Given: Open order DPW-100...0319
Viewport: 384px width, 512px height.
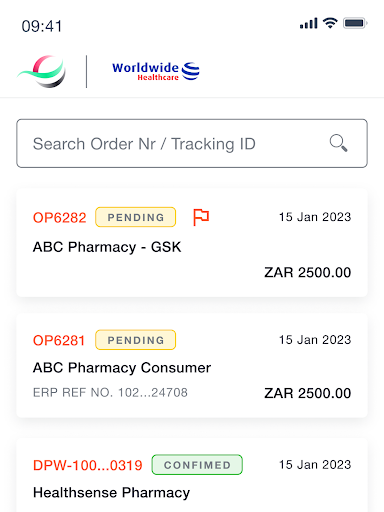Looking at the screenshot, I should click(88, 465).
